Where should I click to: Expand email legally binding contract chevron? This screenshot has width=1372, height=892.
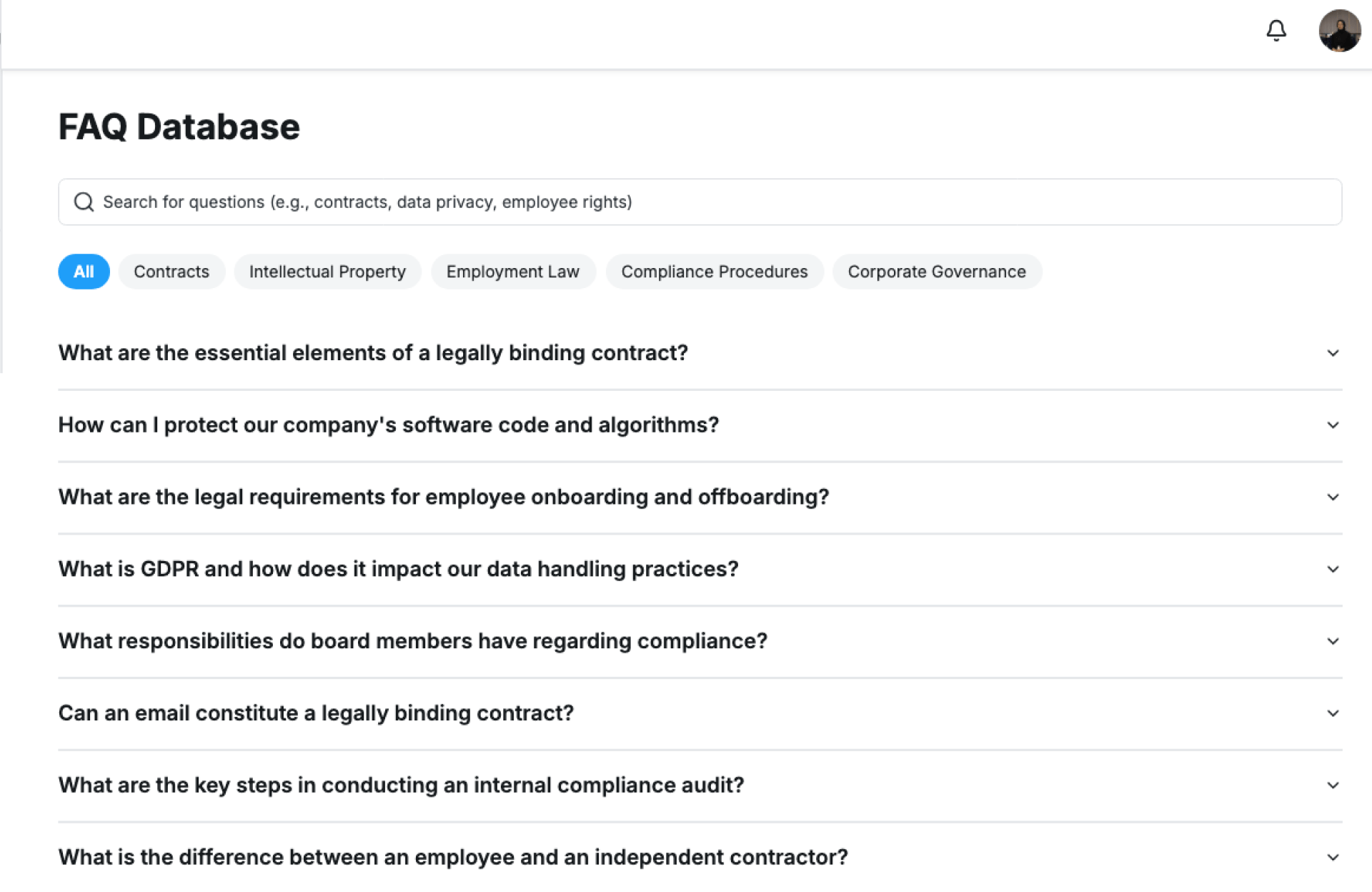coord(1333,713)
